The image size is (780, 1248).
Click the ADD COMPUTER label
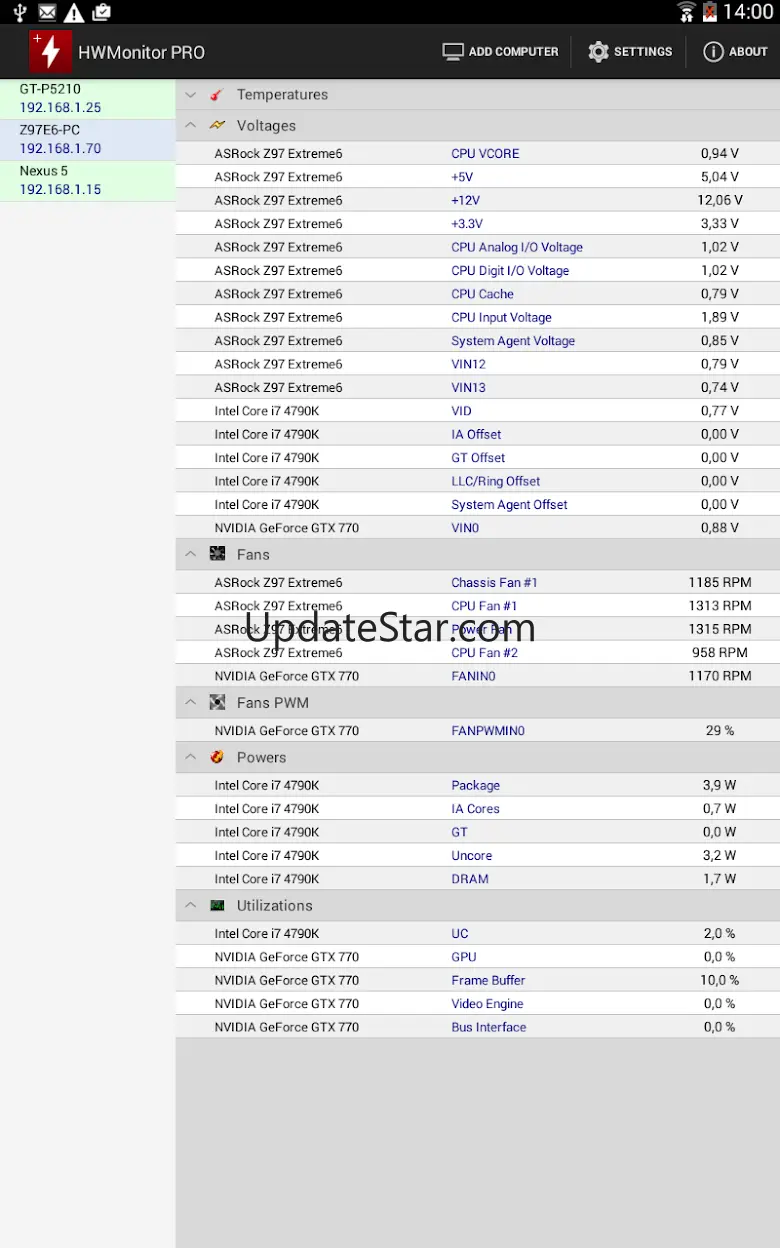[x=514, y=52]
